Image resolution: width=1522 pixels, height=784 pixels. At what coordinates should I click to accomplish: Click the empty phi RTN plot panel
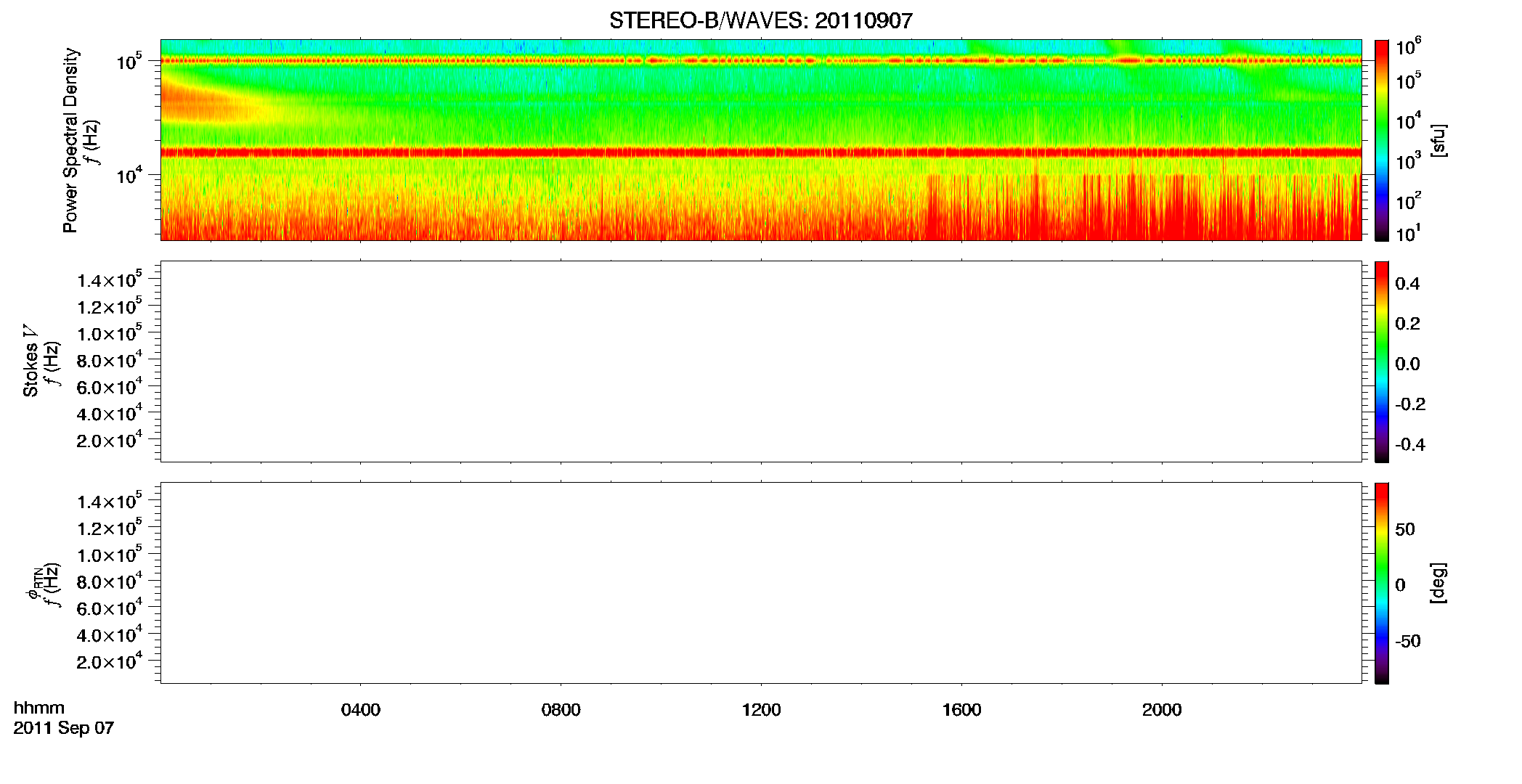tap(760, 583)
